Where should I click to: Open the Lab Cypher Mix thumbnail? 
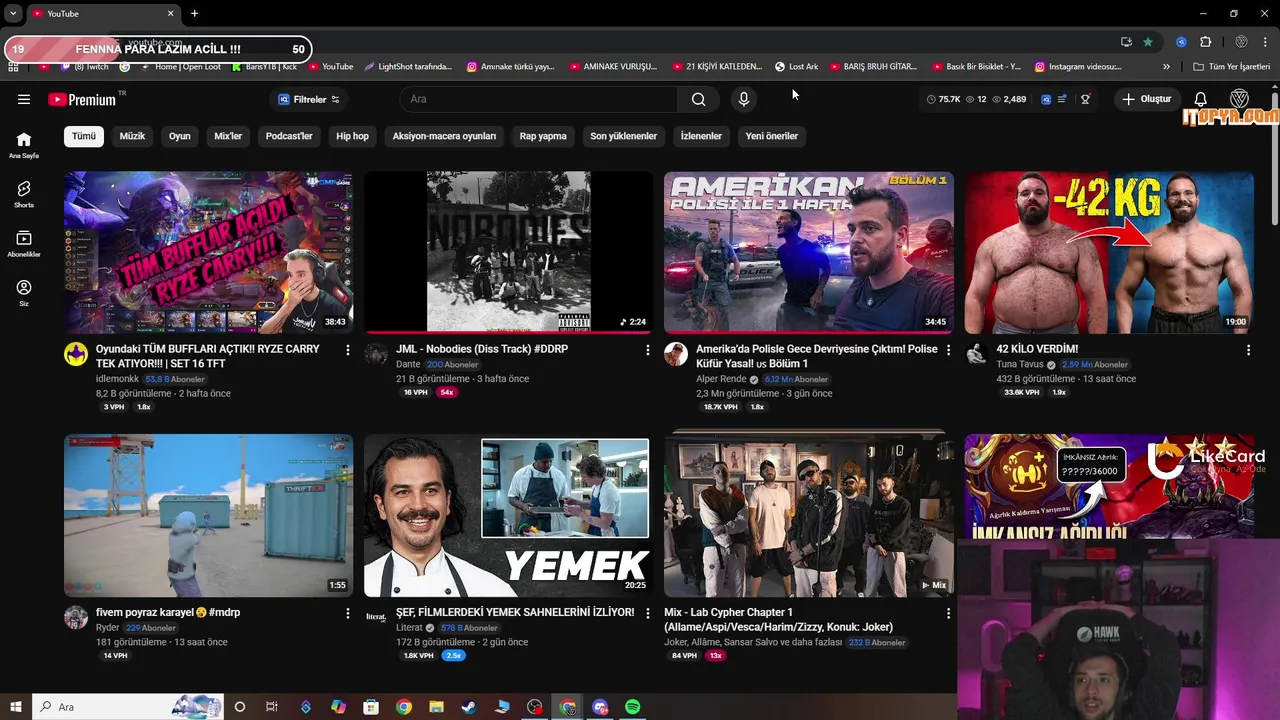tap(809, 515)
